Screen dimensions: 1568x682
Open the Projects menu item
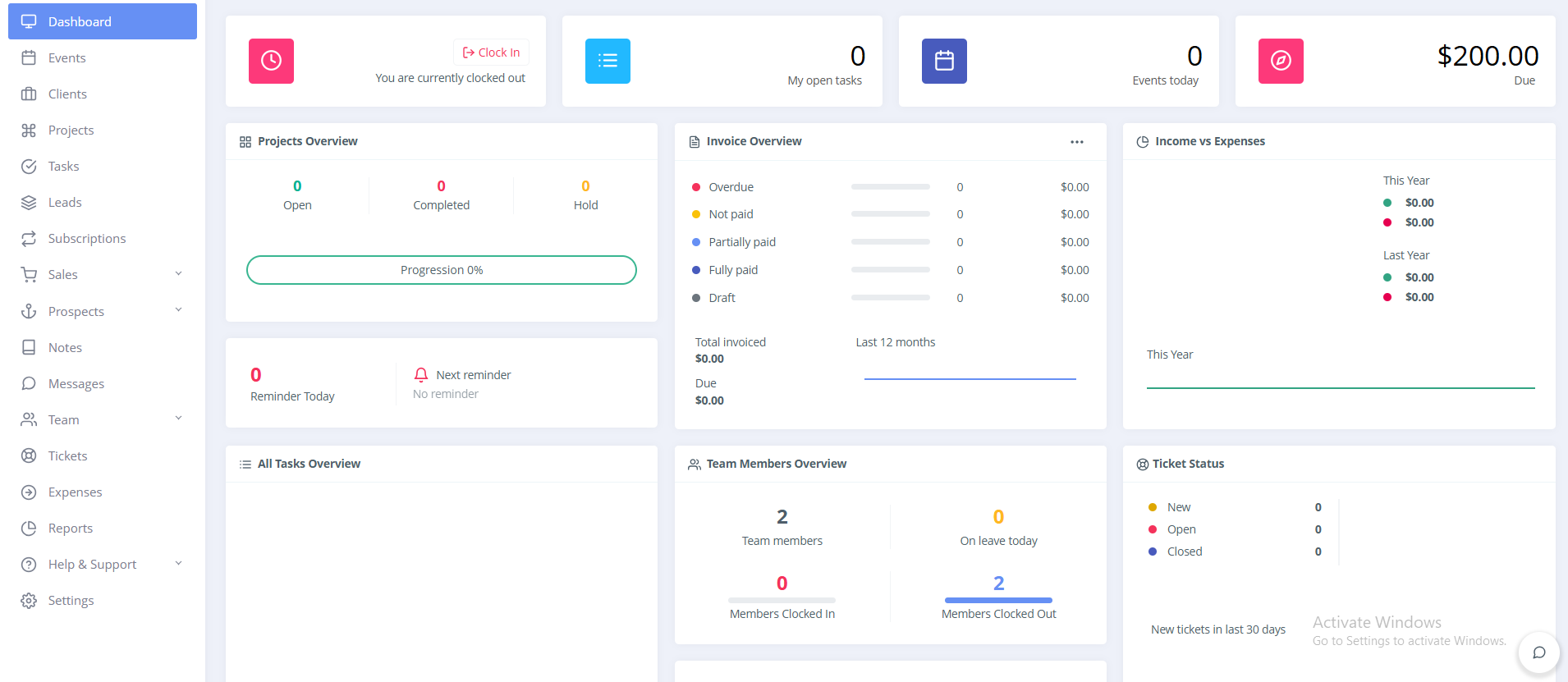pos(71,130)
